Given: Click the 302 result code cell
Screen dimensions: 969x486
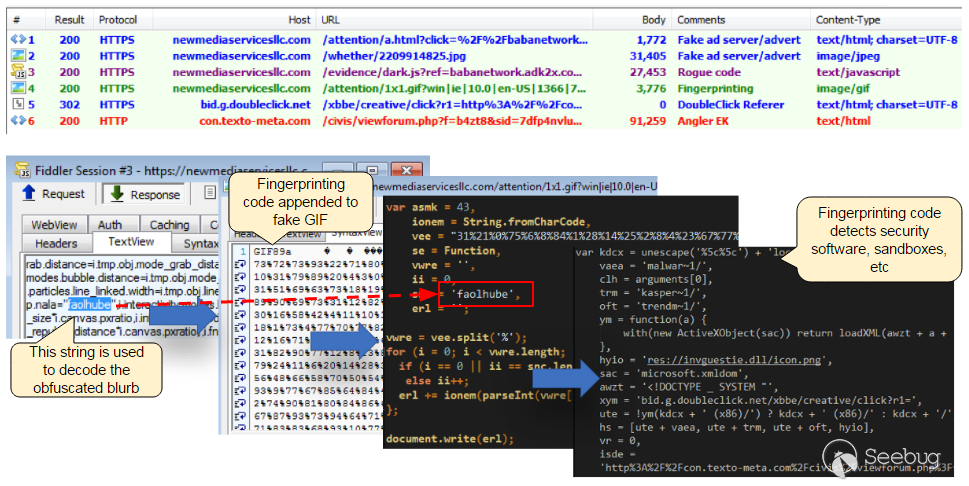Looking at the screenshot, I should click(x=69, y=104).
